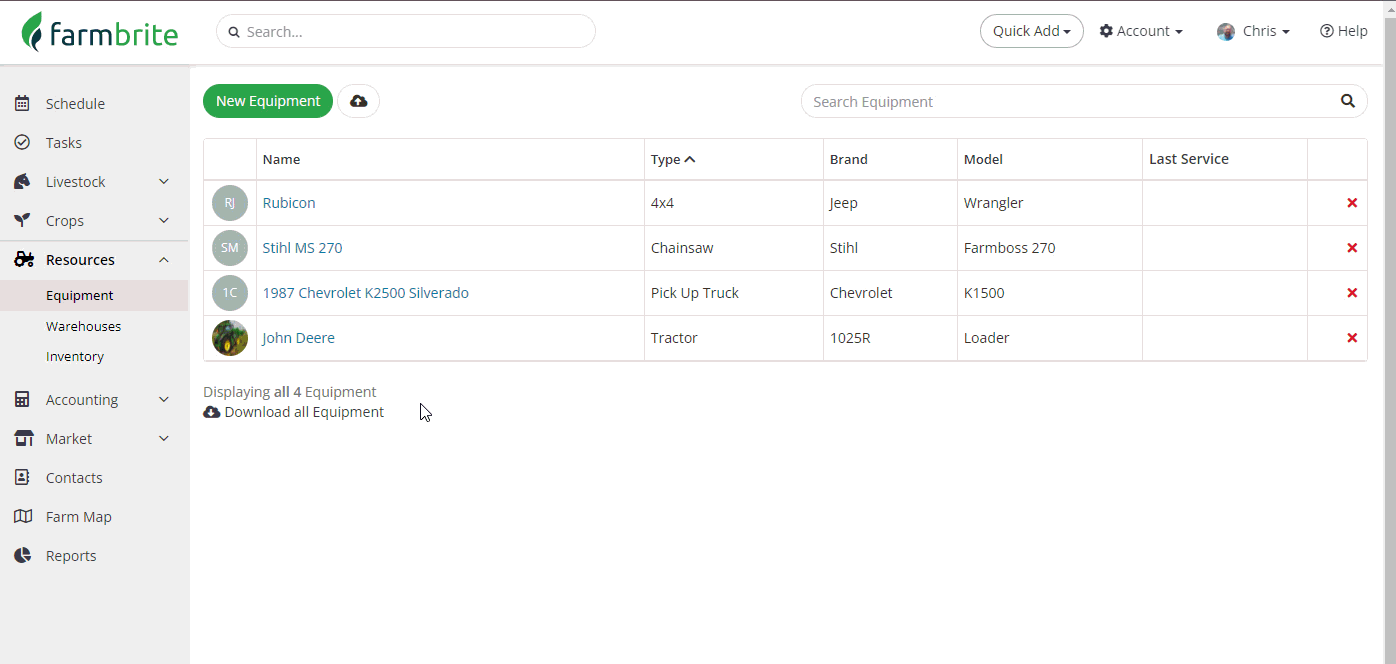The height and width of the screenshot is (664, 1396).
Task: Click the Reports pie chart icon
Action: [23, 556]
